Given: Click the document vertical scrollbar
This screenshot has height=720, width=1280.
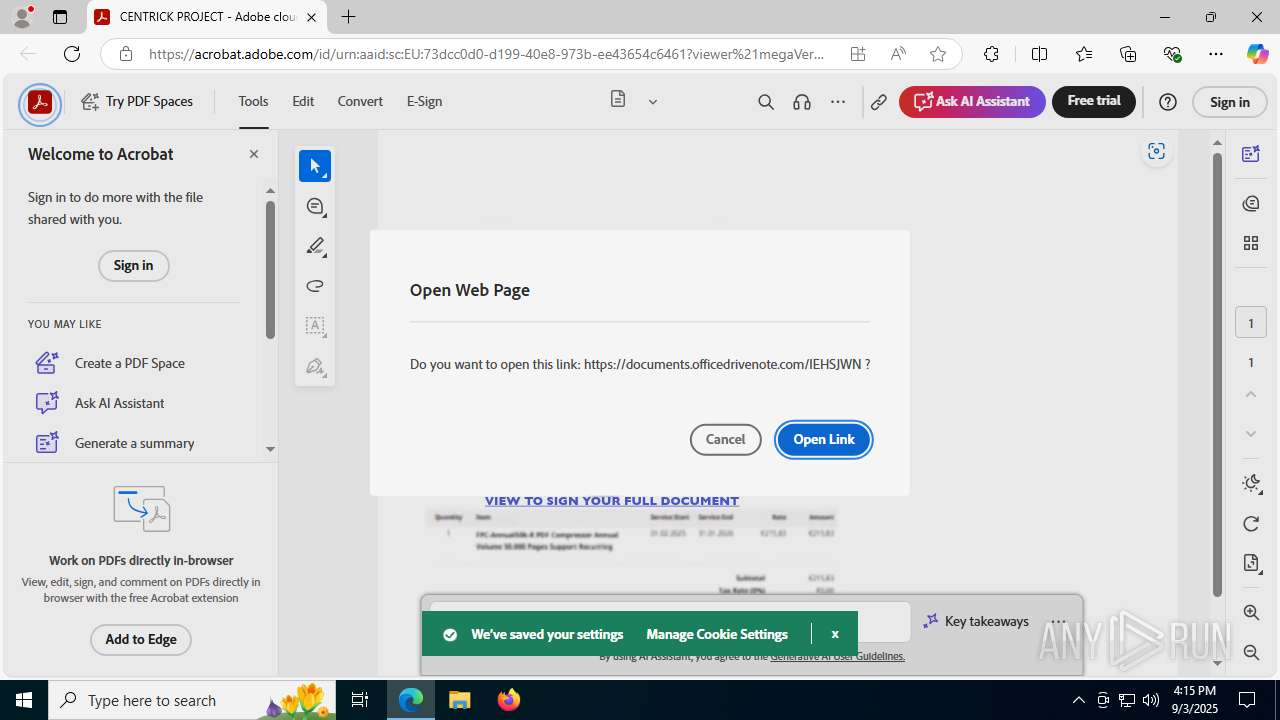Looking at the screenshot, I should tap(1217, 375).
